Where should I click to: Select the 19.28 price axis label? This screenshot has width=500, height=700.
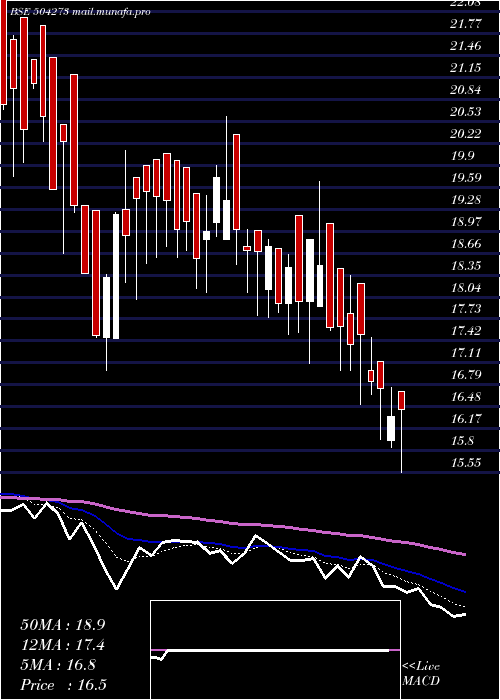[466, 200]
